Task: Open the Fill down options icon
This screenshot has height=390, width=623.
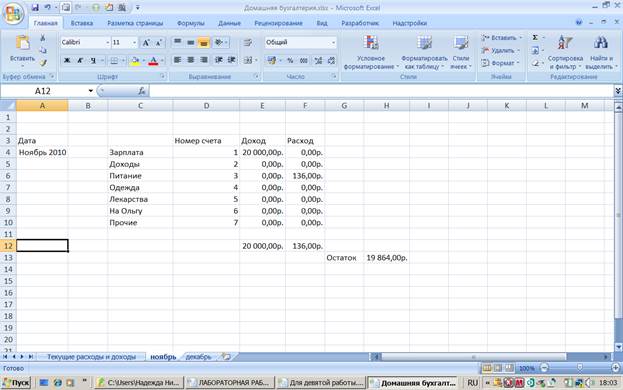Action: [535, 50]
